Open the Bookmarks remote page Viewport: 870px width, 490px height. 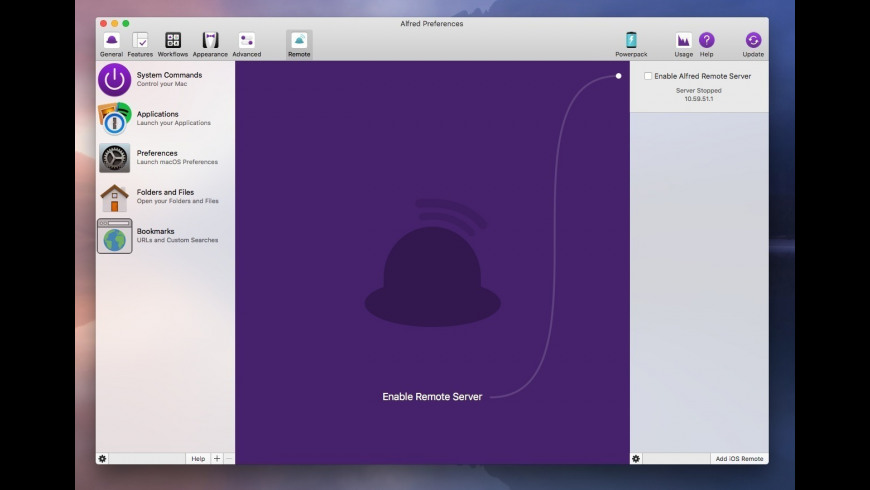point(165,235)
